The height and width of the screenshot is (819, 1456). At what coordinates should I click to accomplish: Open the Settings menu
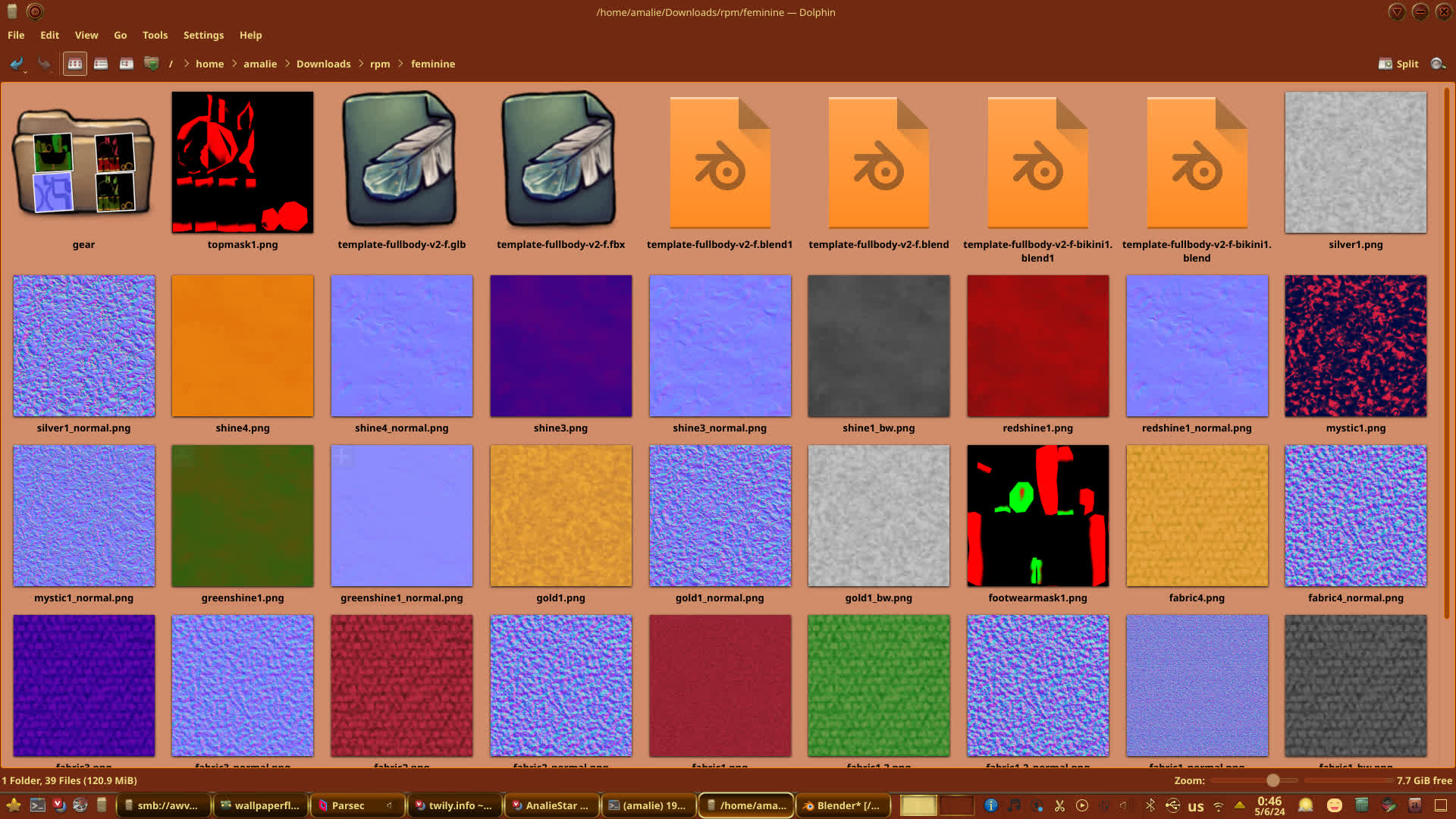203,35
